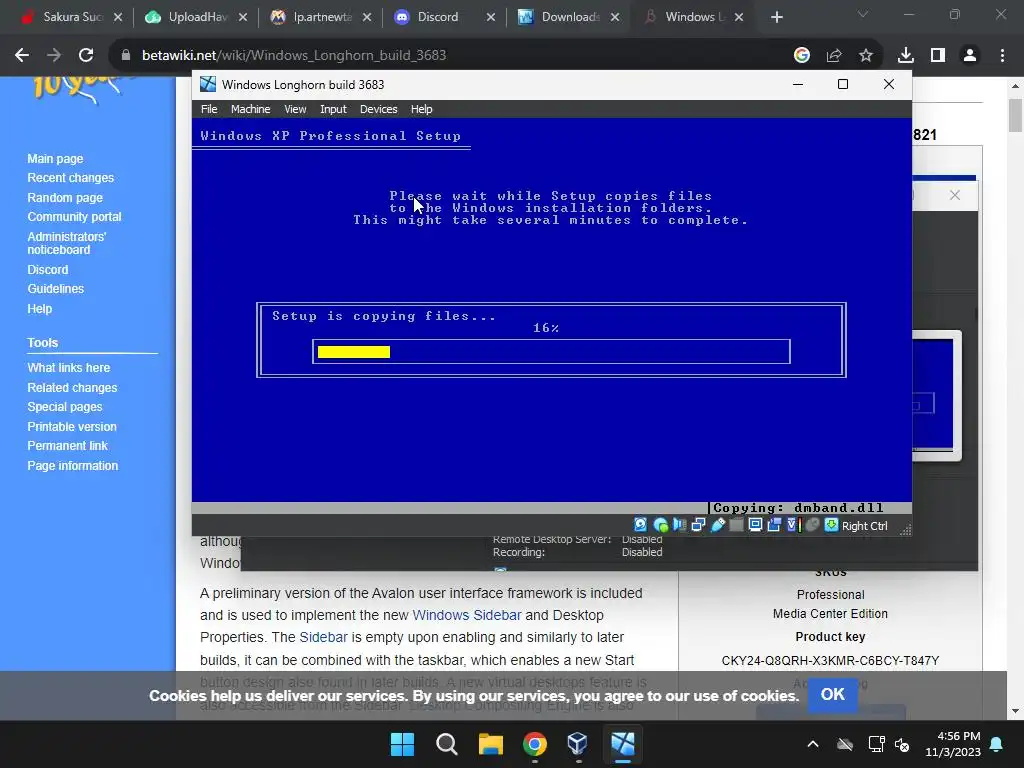
Task: Open the Discord sidebar link
Action: pyautogui.click(x=48, y=269)
